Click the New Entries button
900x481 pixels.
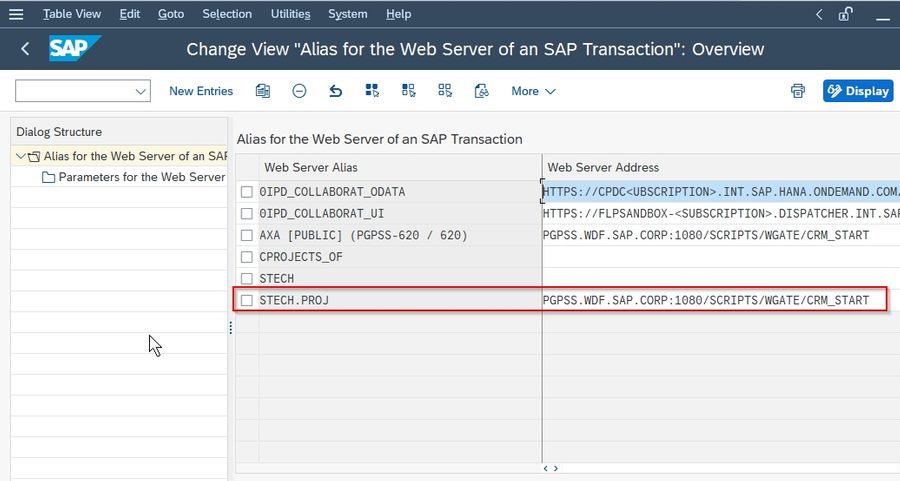click(x=201, y=91)
